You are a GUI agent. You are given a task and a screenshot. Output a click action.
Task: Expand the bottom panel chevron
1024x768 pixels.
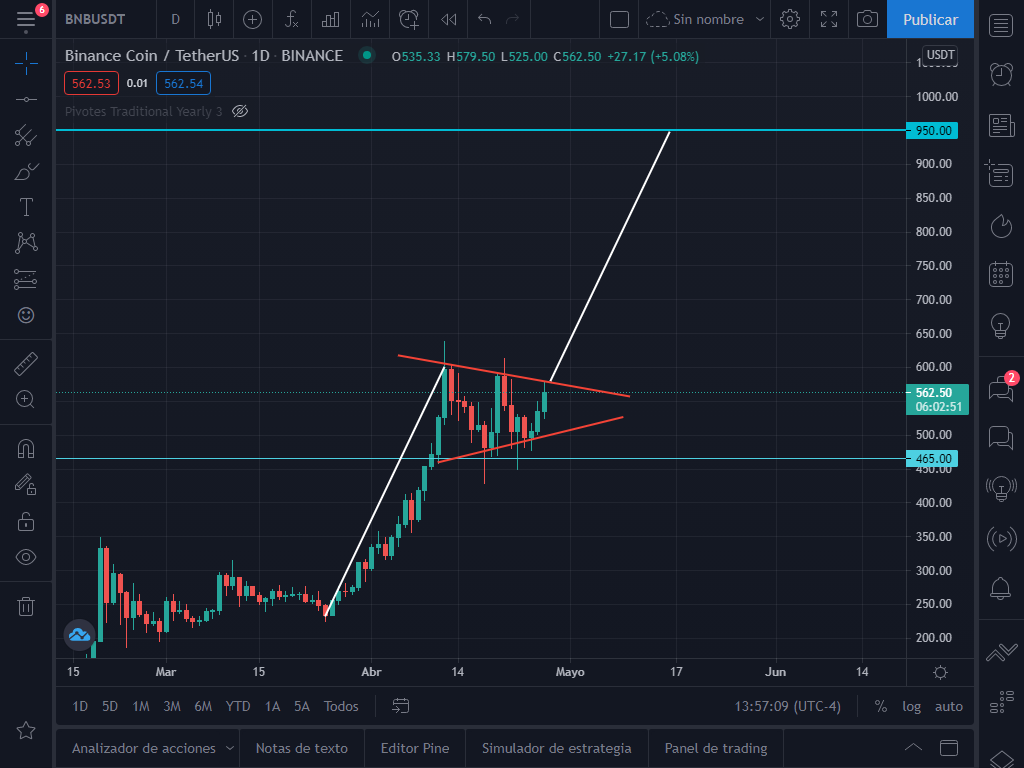click(913, 748)
